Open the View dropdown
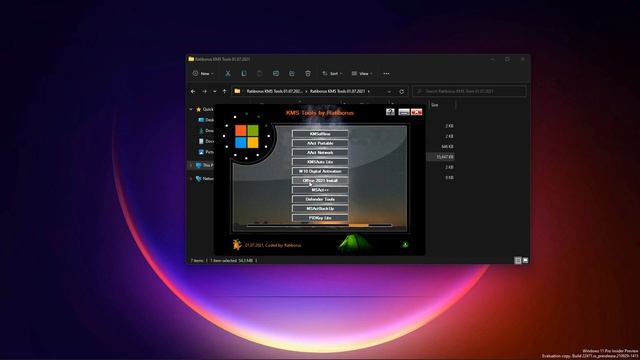 coord(362,73)
